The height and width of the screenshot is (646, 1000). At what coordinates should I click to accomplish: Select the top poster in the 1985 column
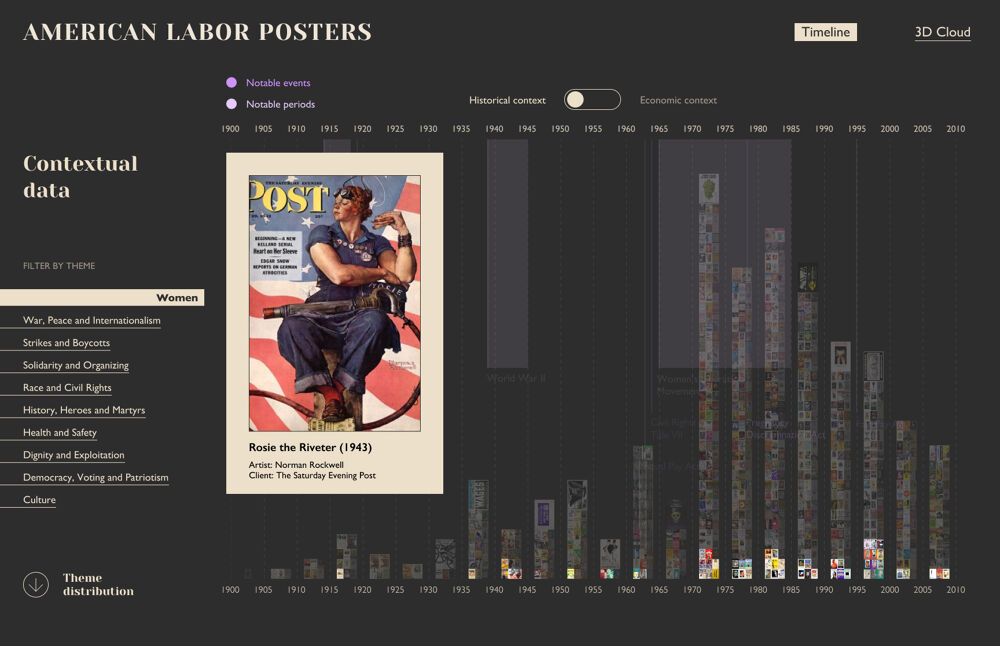pyautogui.click(x=807, y=277)
